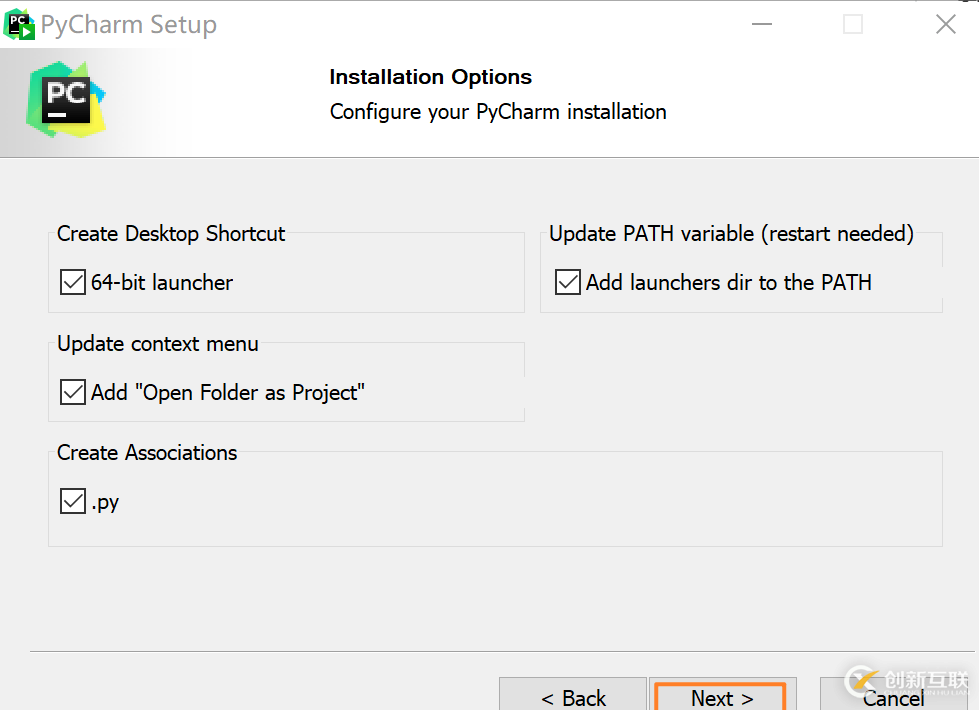This screenshot has width=979, height=710.
Task: Uncheck the 64-bit launcher option
Action: coord(72,282)
